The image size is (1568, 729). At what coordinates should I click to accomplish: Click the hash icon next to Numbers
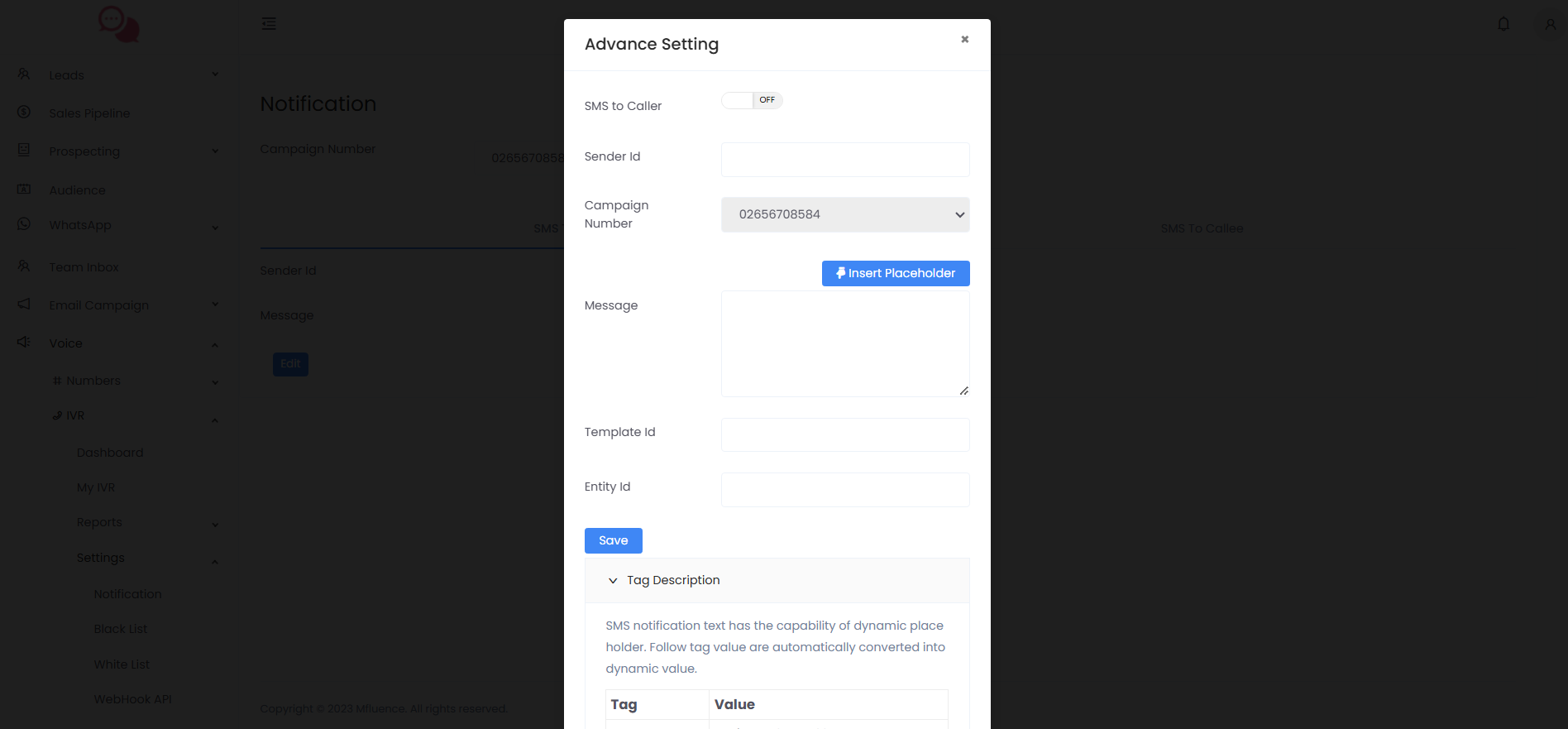pos(56,381)
